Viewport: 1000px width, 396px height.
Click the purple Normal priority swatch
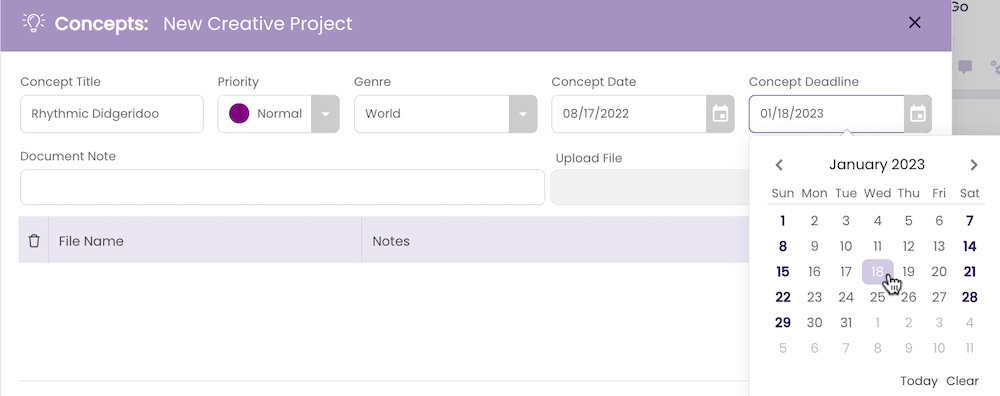point(239,114)
